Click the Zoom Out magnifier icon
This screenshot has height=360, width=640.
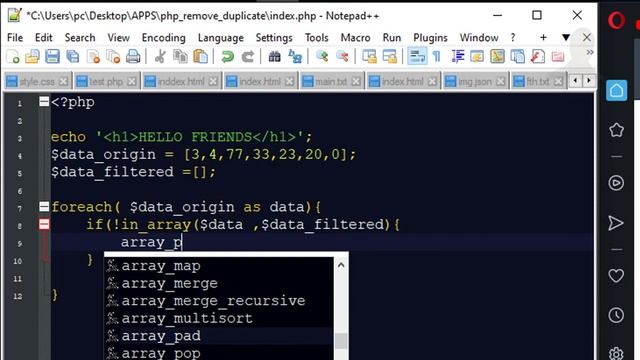tap(342, 57)
